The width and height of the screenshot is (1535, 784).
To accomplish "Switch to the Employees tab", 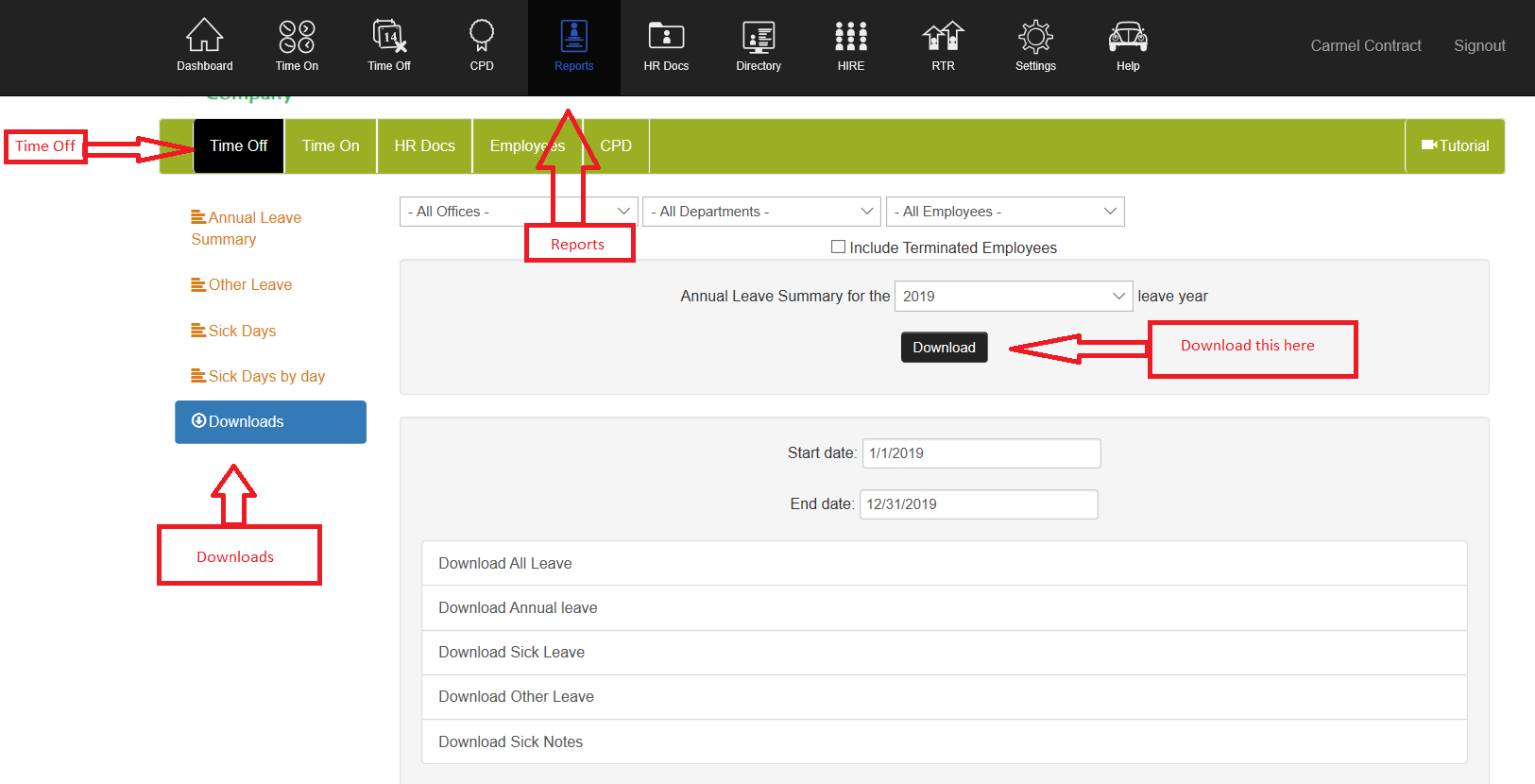I will click(x=510, y=146).
